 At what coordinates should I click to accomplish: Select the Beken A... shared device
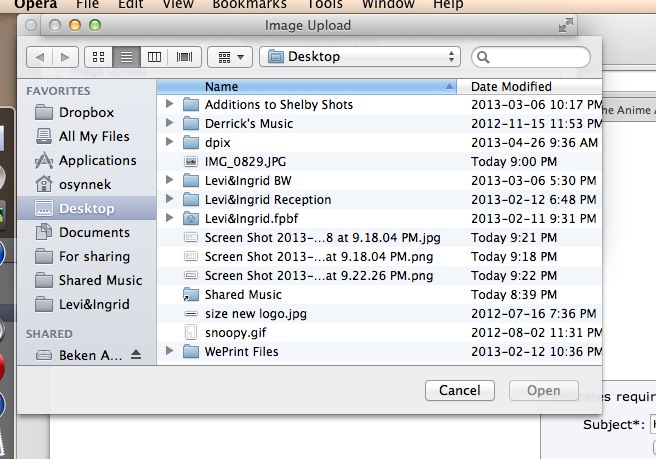(79, 355)
